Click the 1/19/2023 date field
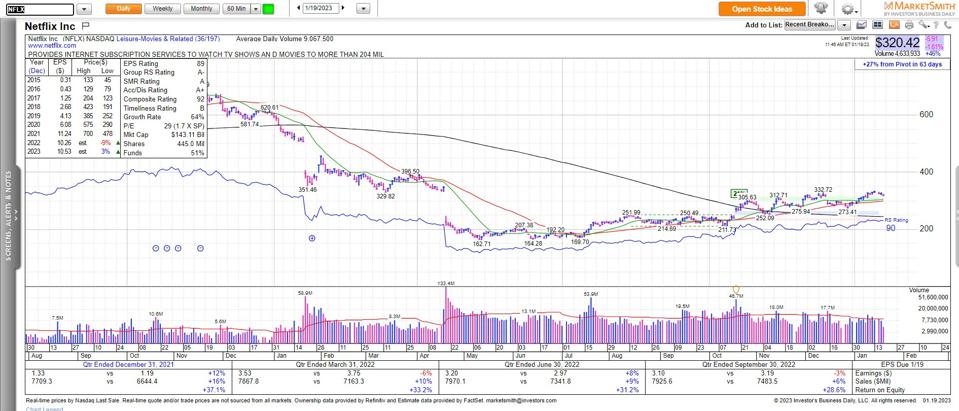Viewport: 959px width, 411px height. tap(321, 9)
